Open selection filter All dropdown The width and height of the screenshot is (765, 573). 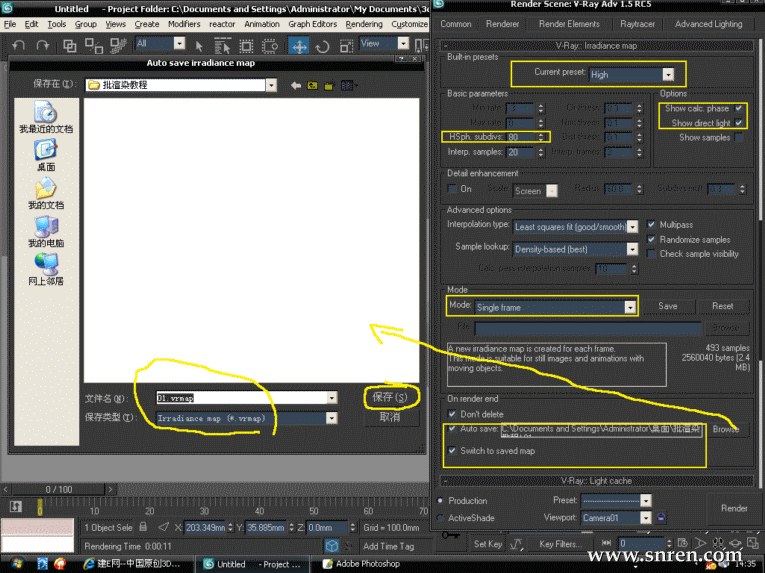pos(160,43)
